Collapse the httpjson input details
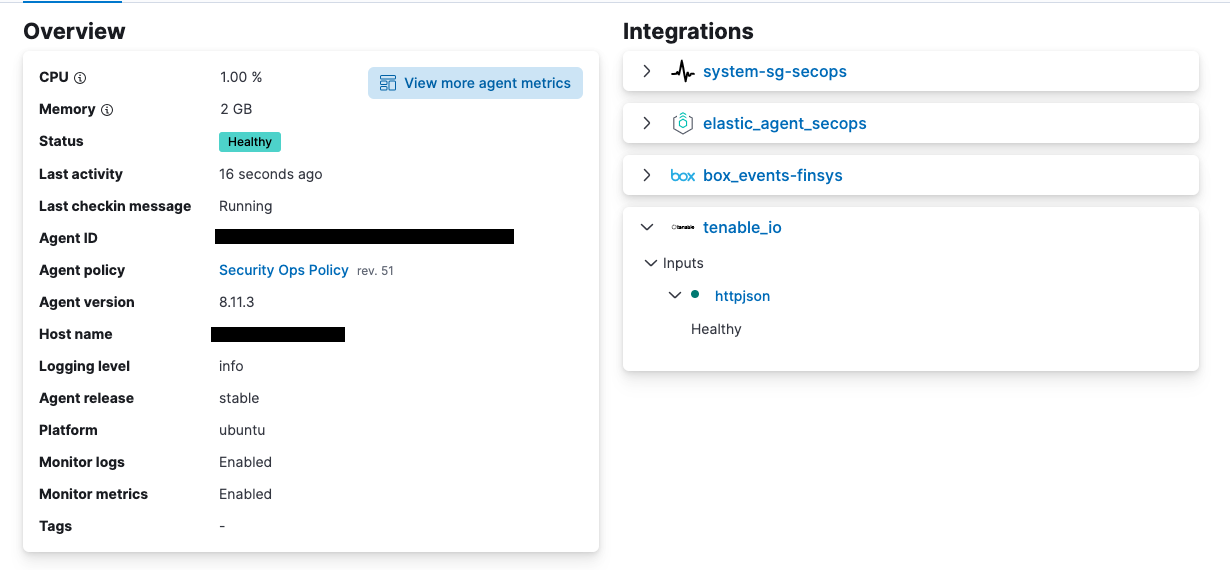This screenshot has height=570, width=1230. click(x=675, y=296)
